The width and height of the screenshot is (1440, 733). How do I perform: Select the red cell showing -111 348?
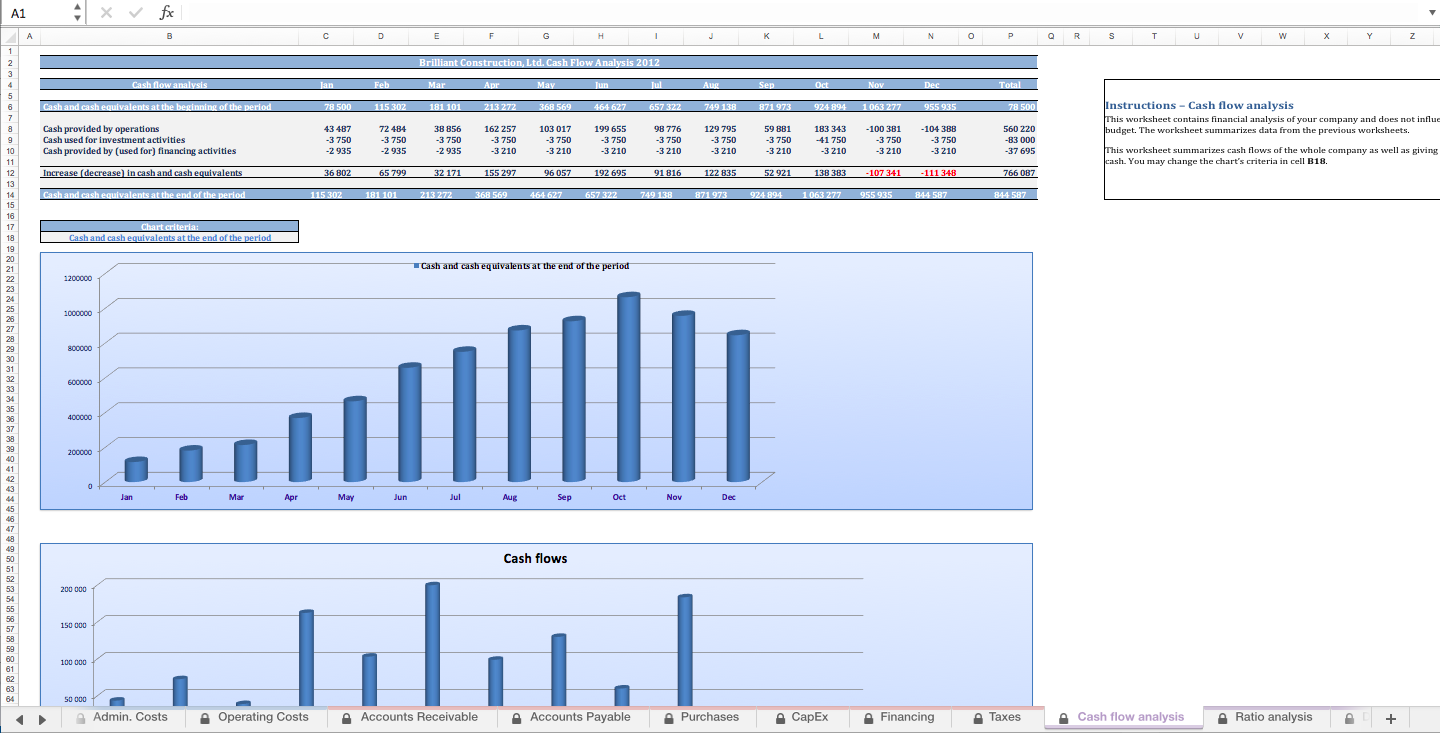pos(931,173)
